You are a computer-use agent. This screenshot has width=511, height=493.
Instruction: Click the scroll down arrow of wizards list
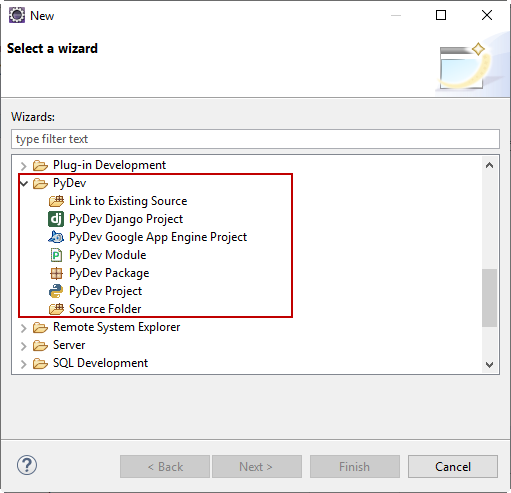[x=489, y=364]
